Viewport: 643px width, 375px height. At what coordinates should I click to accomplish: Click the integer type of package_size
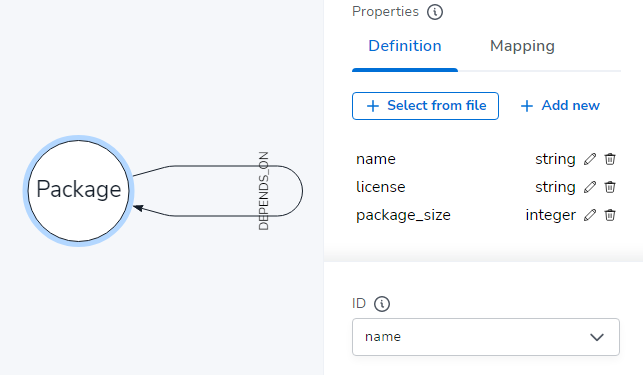[550, 215]
